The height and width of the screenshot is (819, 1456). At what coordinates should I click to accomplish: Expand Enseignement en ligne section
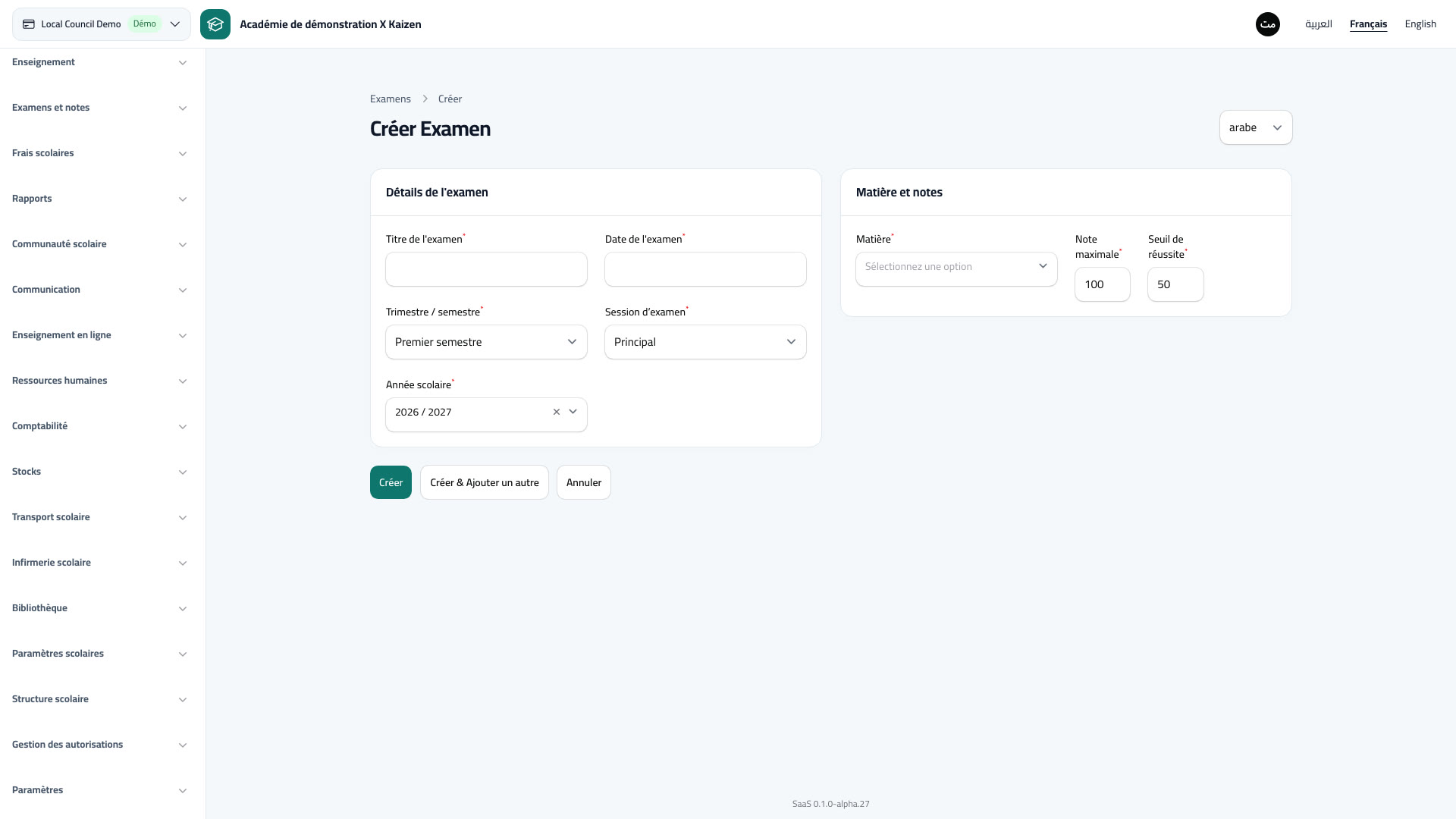[99, 335]
